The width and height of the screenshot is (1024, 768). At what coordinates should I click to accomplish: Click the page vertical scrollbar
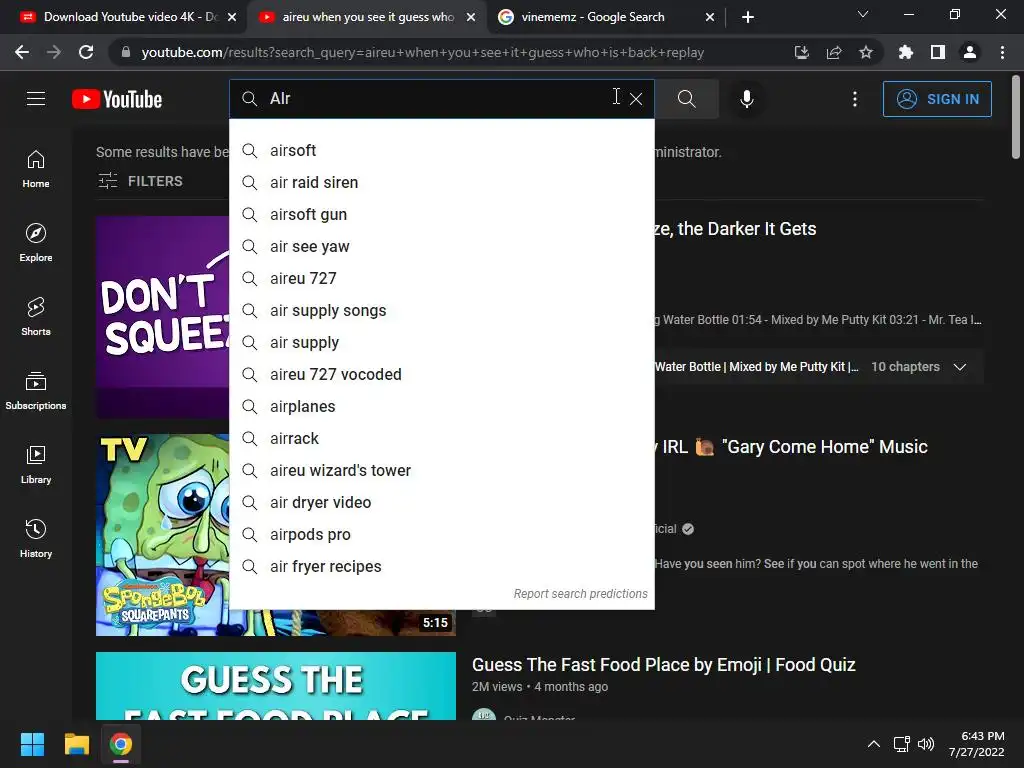click(x=1016, y=118)
